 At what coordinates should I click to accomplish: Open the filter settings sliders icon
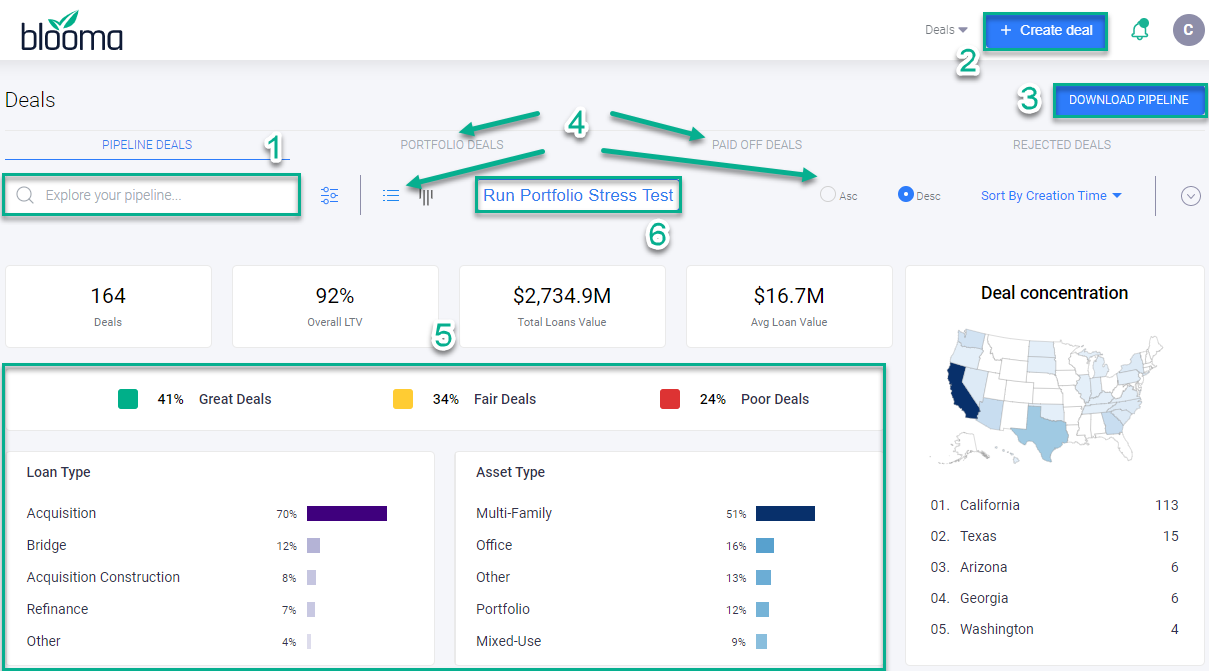pyautogui.click(x=330, y=196)
